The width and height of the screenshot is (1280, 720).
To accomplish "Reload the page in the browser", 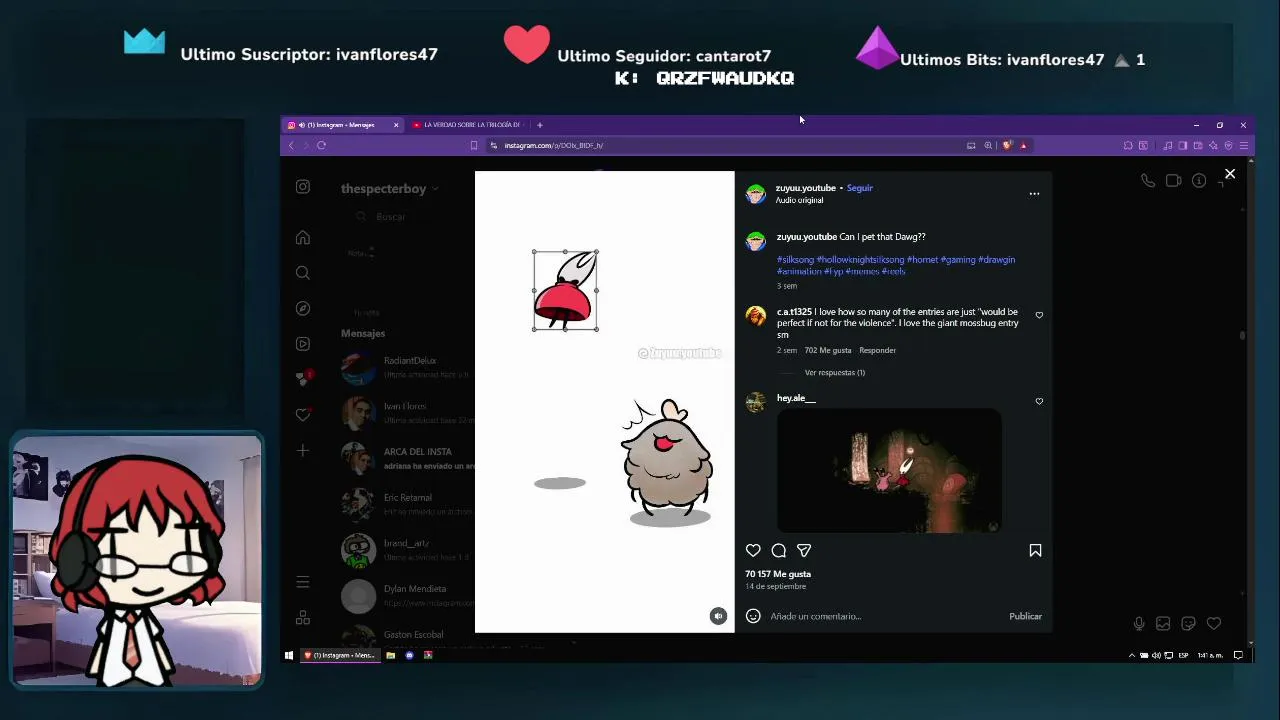I will click(x=321, y=145).
